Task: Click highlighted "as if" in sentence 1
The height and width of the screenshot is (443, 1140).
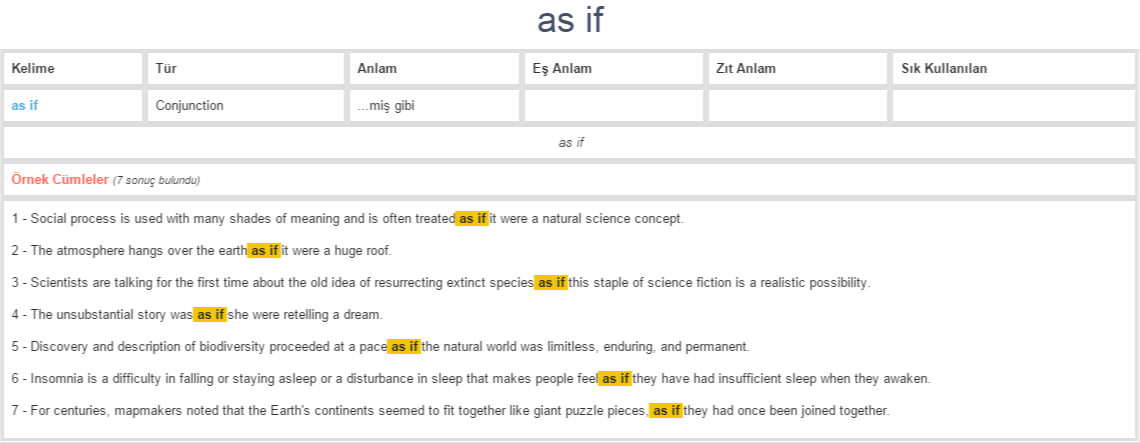Action: click(472, 219)
